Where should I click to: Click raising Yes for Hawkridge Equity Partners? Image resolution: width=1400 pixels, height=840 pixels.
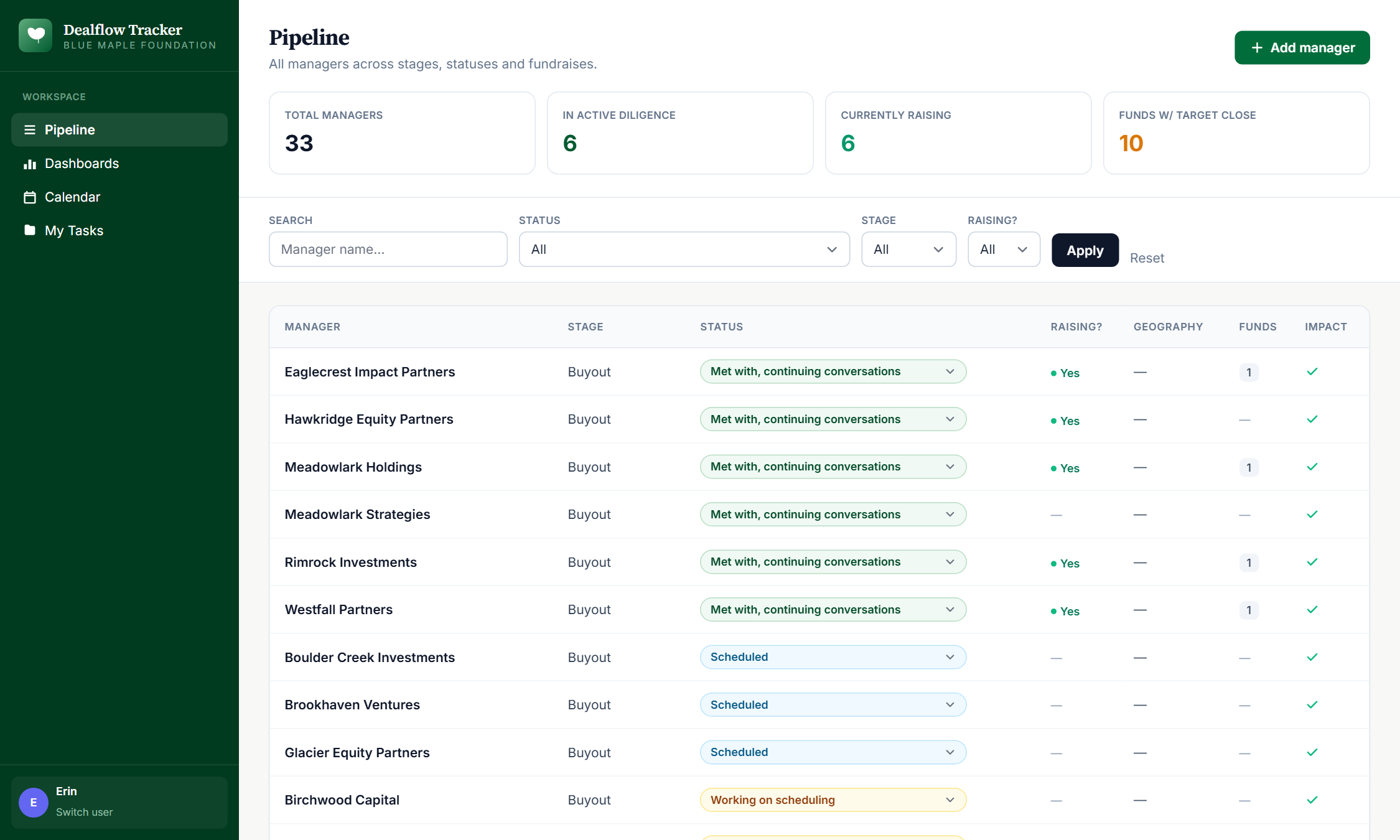(x=1065, y=421)
